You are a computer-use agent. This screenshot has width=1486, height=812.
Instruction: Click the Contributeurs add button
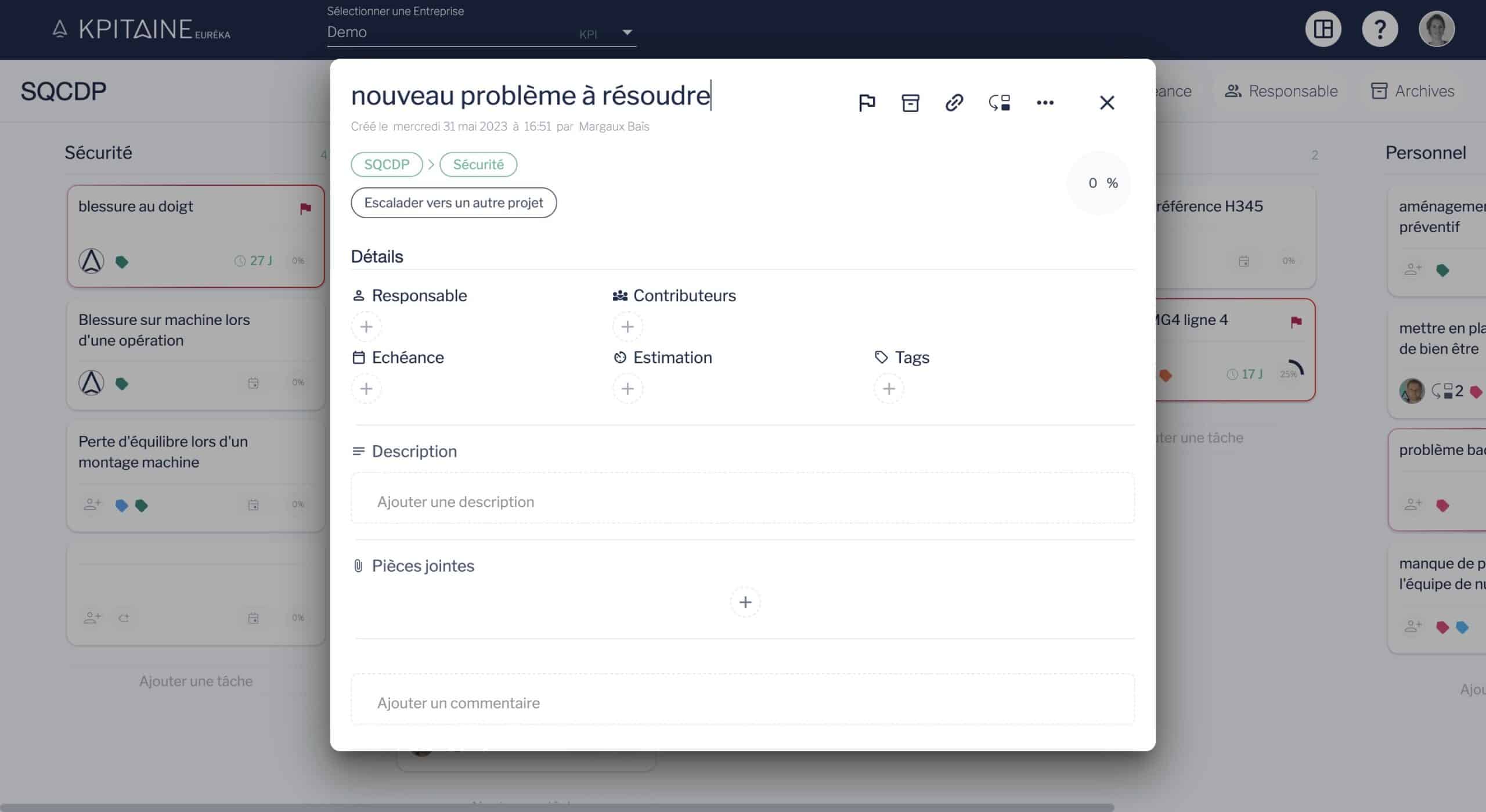click(627, 326)
